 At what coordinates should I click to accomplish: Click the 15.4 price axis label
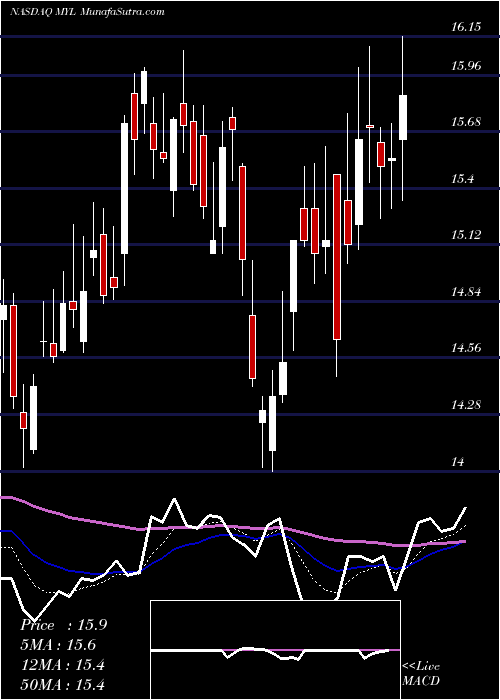(462, 179)
